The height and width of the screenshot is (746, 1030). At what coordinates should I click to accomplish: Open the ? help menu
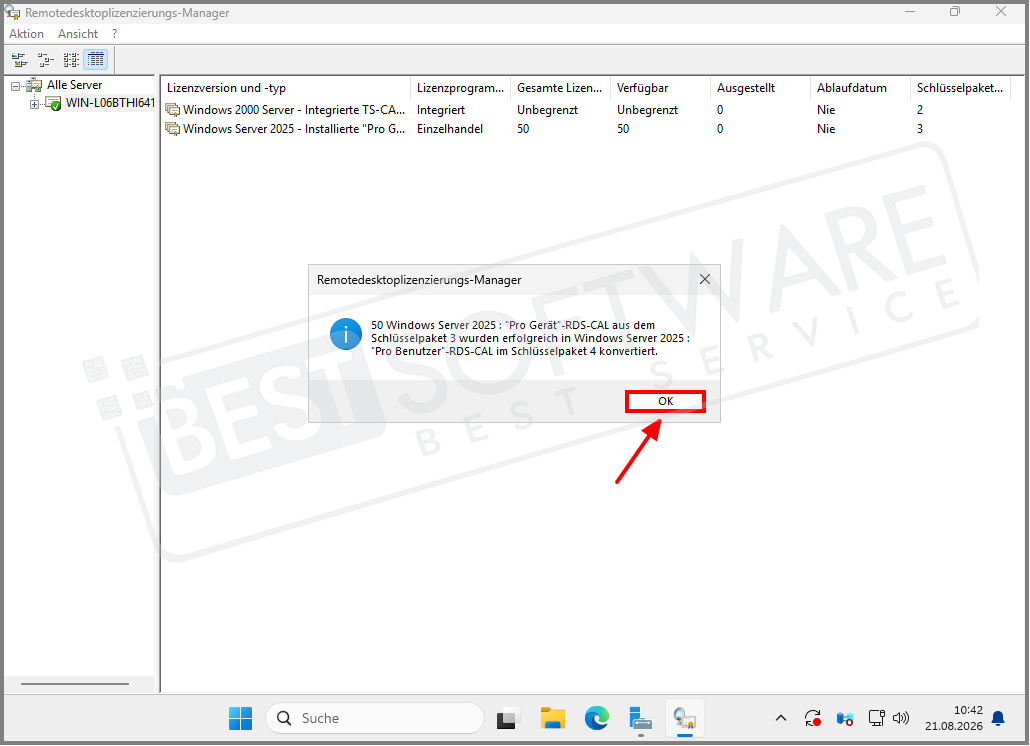click(x=114, y=33)
